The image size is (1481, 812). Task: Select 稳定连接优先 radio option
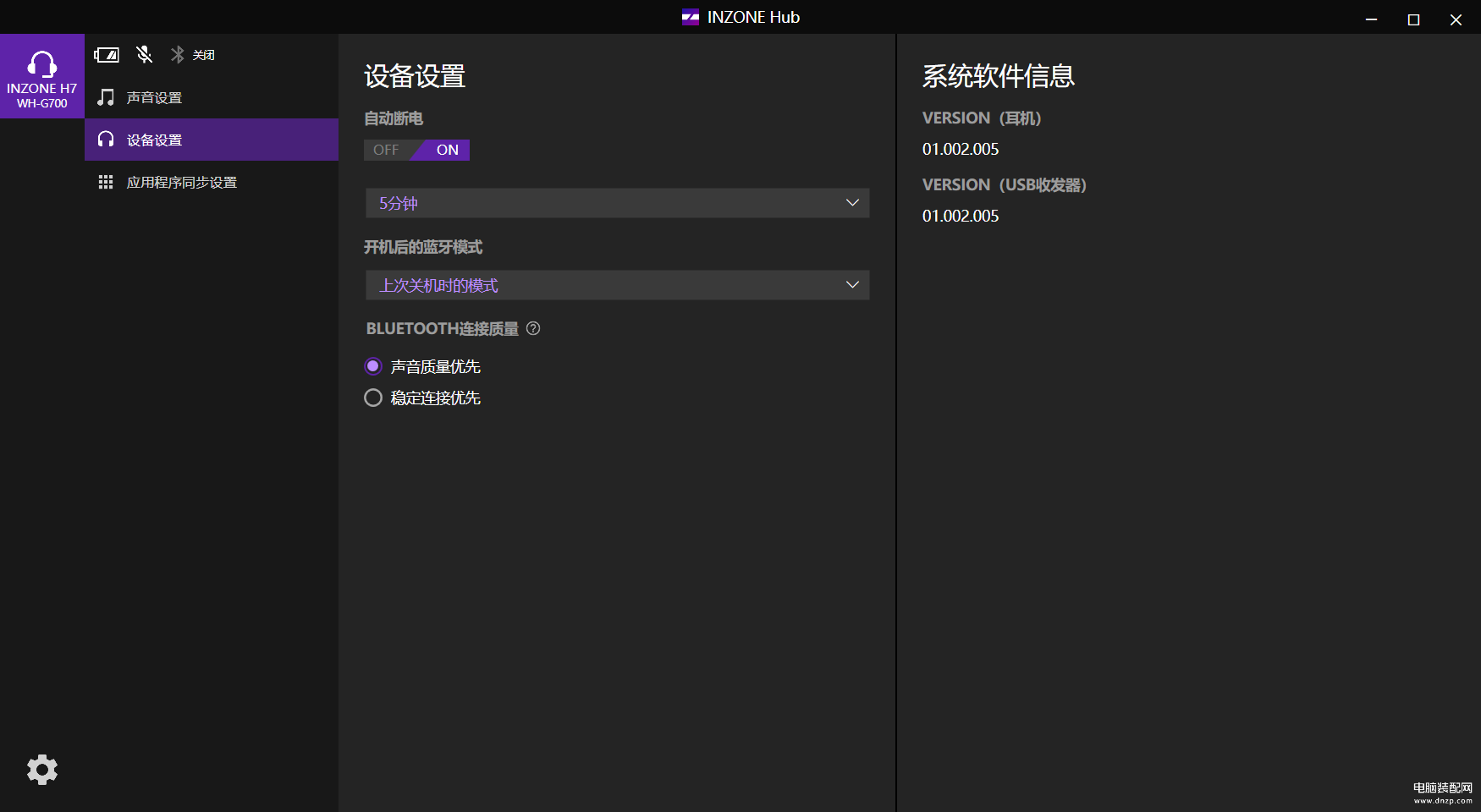422,398
